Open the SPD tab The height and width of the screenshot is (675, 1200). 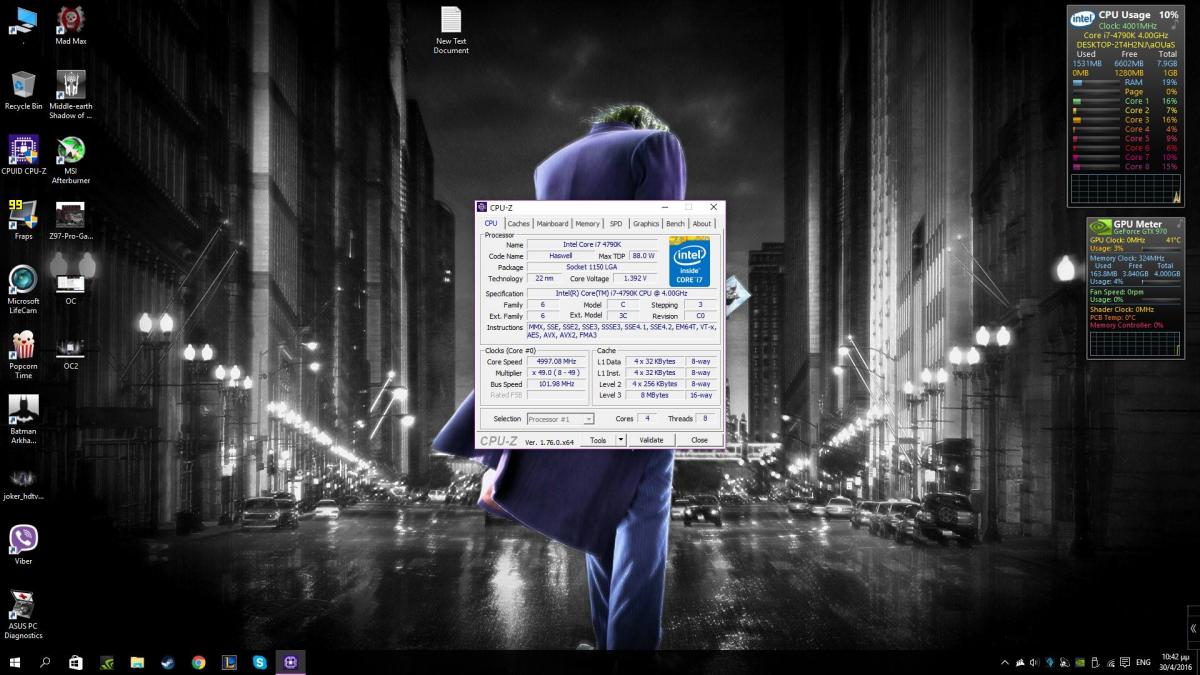pos(616,223)
